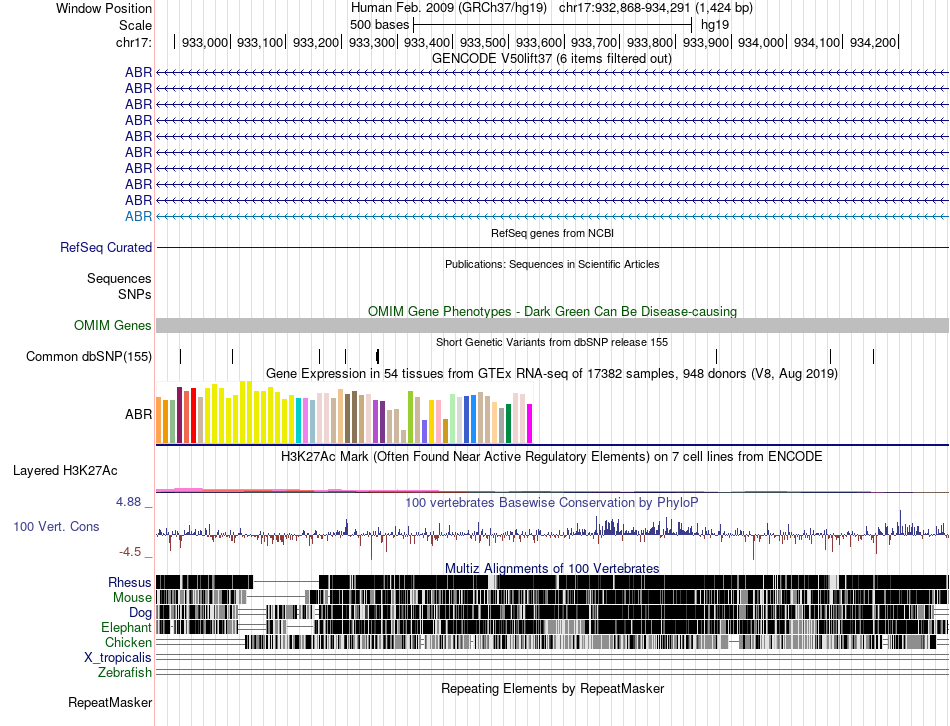Click the GTEx Gene Expression track title
The image size is (950, 726).
point(552,374)
